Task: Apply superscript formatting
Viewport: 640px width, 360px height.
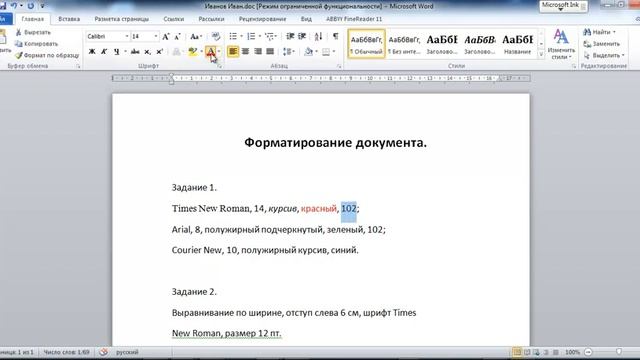Action: pos(160,51)
